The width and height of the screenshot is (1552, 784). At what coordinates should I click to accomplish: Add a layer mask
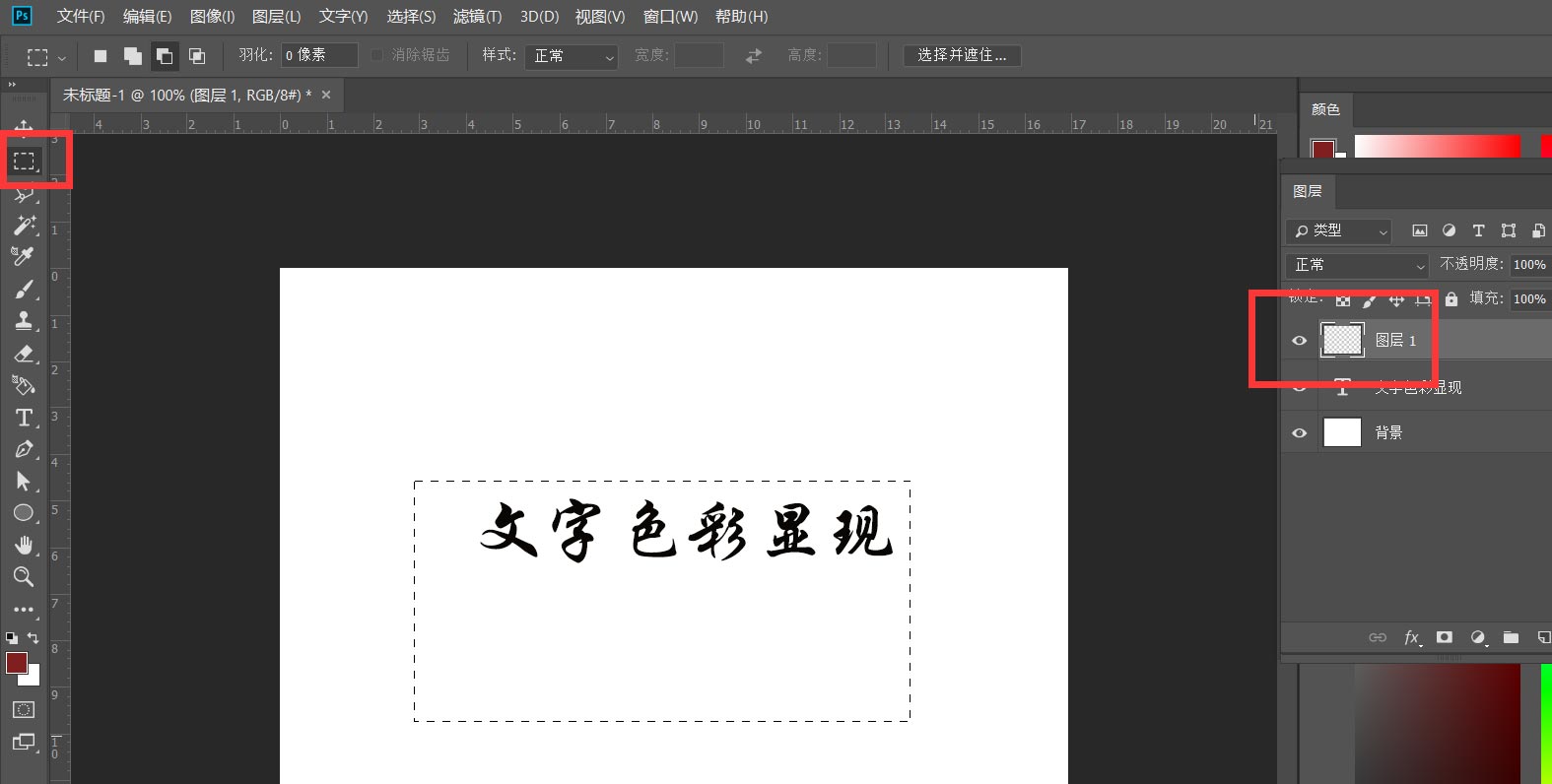1445,637
